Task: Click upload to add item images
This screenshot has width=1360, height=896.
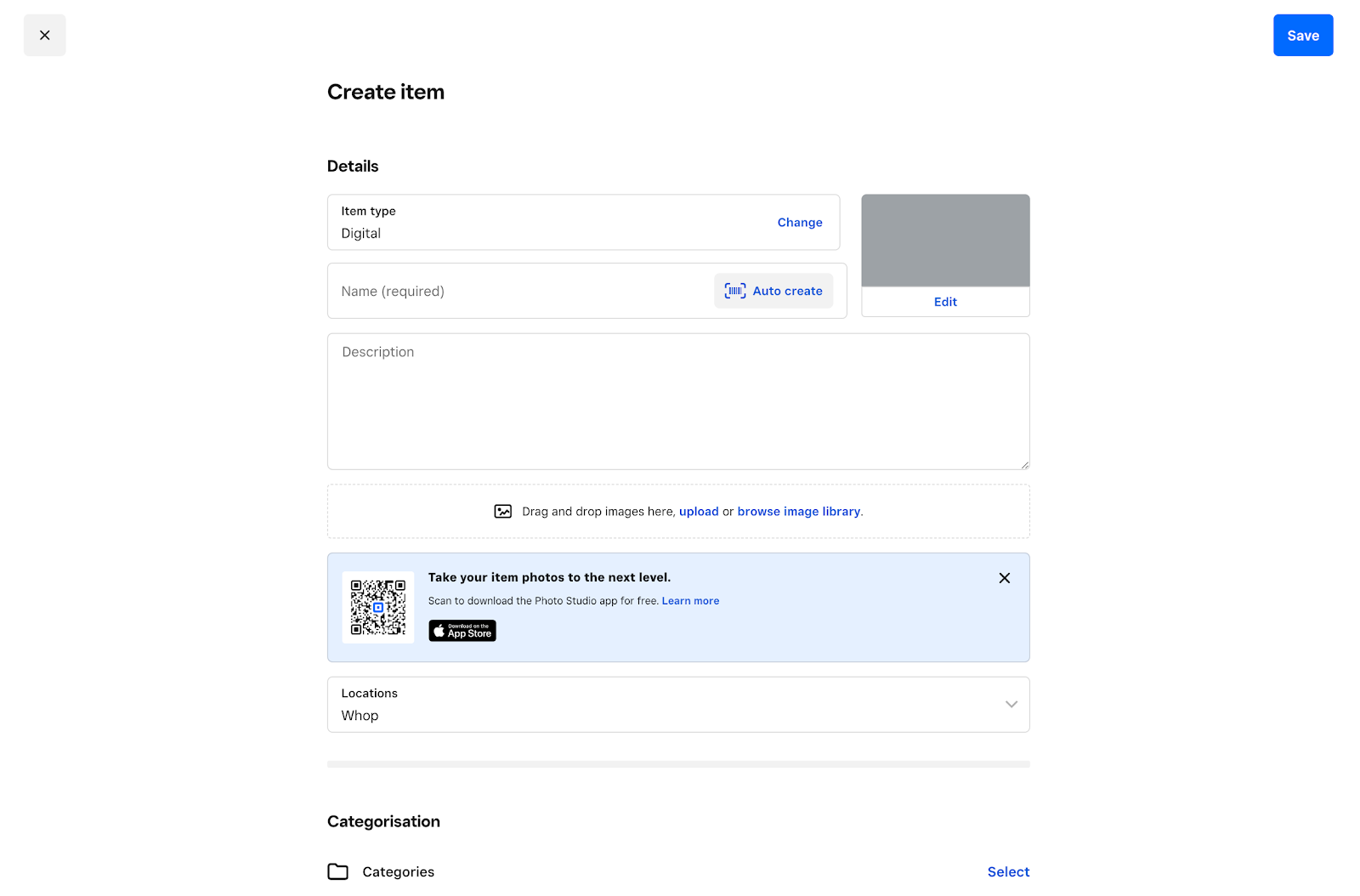Action: point(699,511)
